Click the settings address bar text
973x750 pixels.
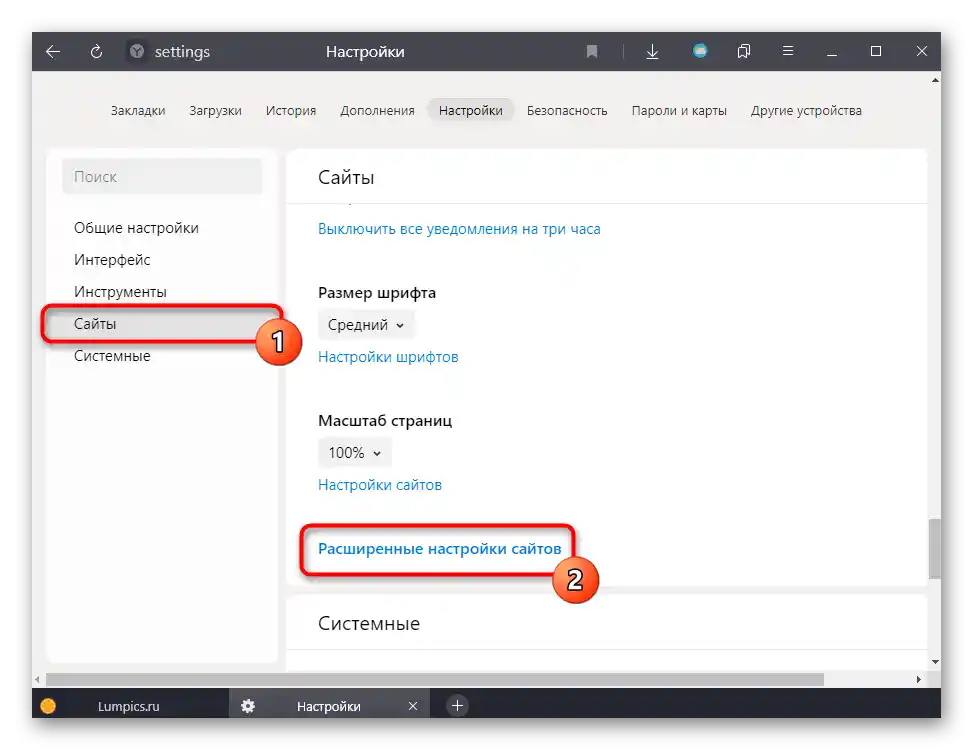tap(182, 51)
